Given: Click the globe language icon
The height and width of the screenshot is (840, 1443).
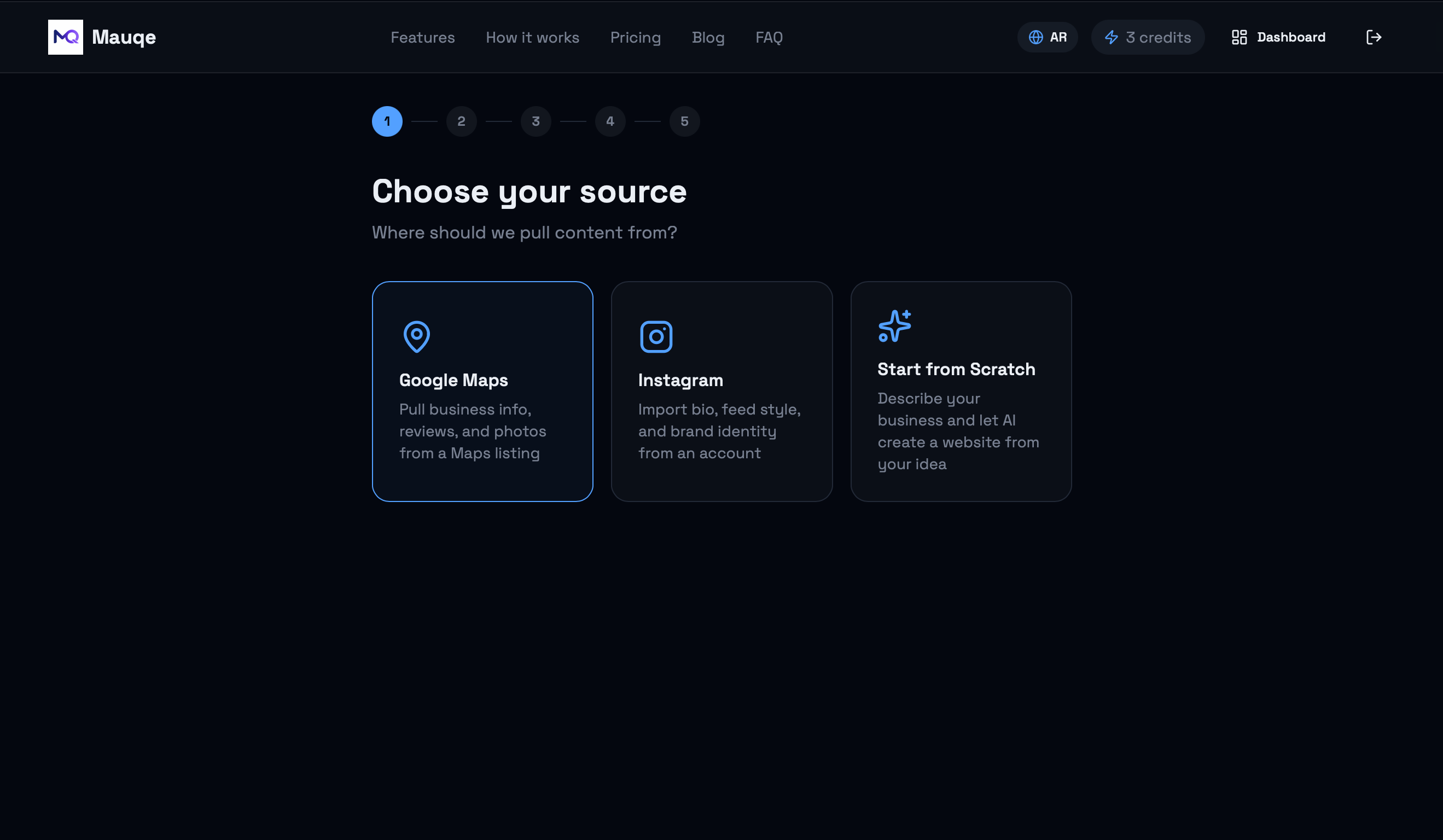Looking at the screenshot, I should point(1036,37).
